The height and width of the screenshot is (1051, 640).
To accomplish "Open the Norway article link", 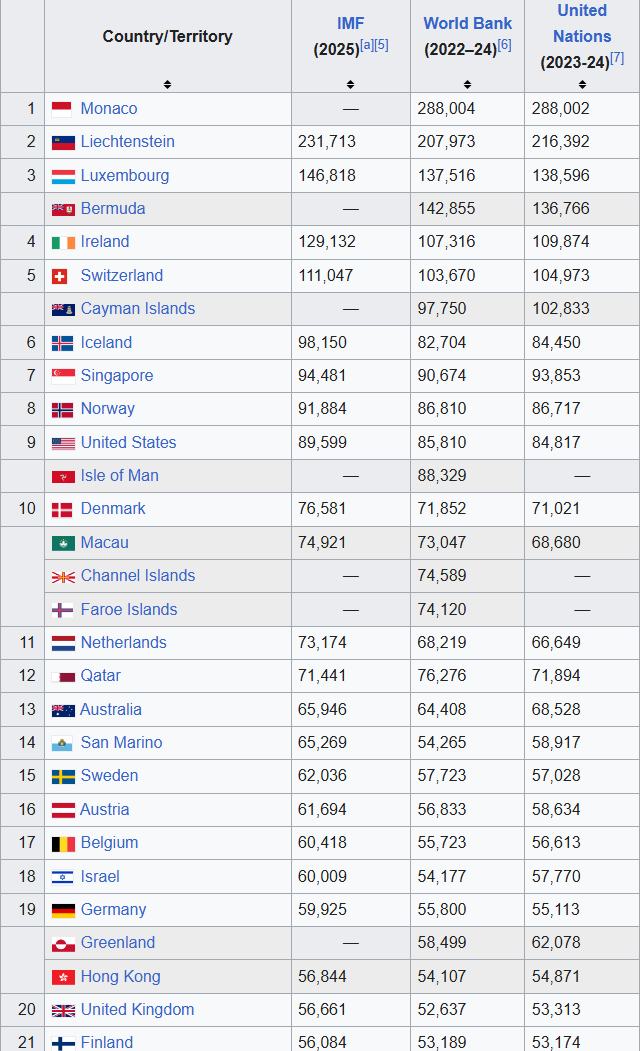I will coord(107,410).
